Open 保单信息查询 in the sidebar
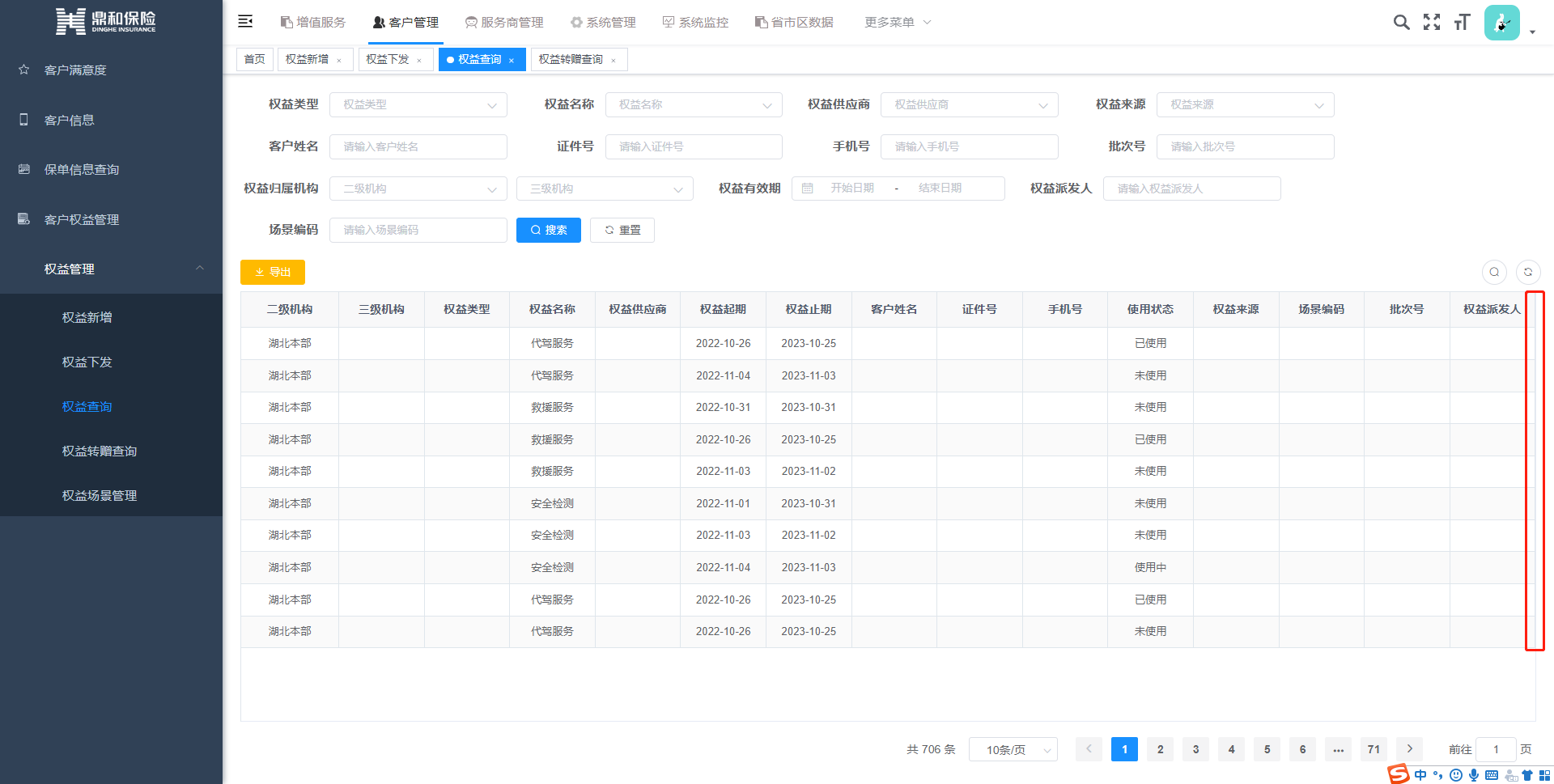 (111, 170)
